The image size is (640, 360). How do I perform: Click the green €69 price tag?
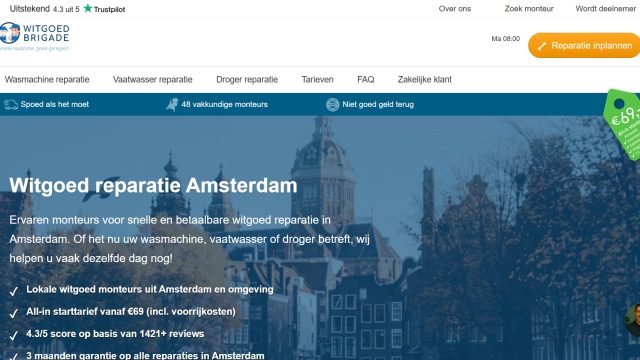click(x=624, y=124)
